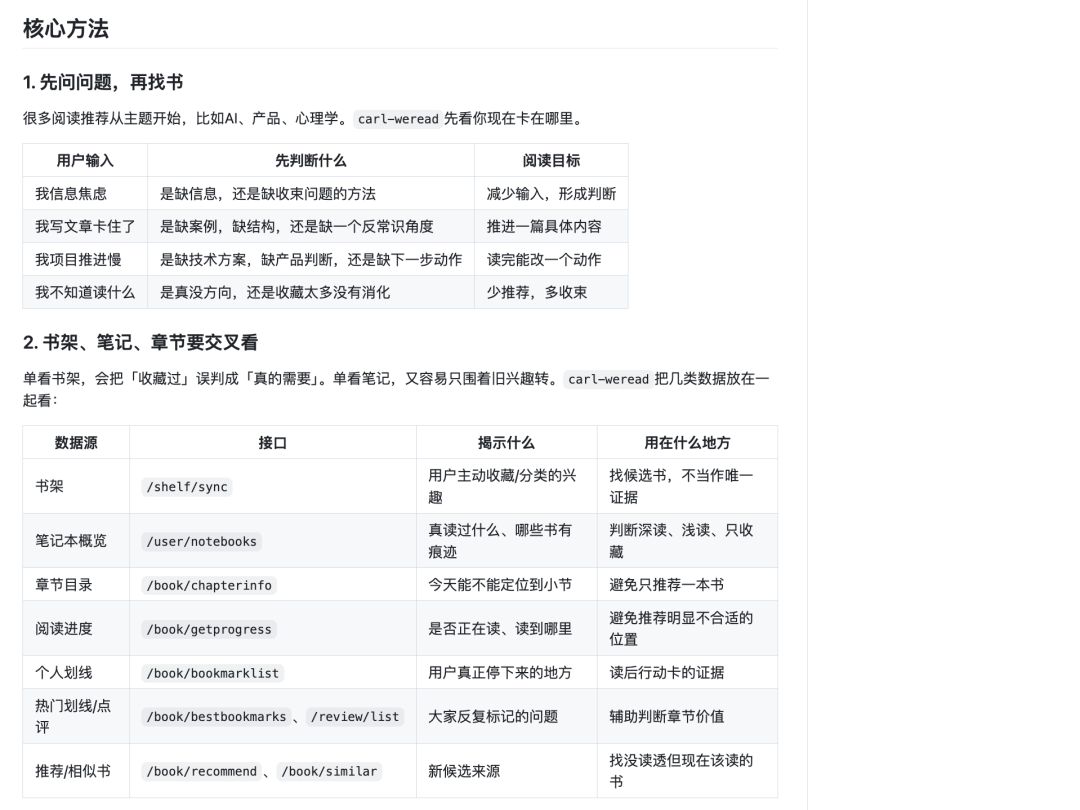The height and width of the screenshot is (810, 1080).
Task: Select cell 章节目录
Action: 76,585
